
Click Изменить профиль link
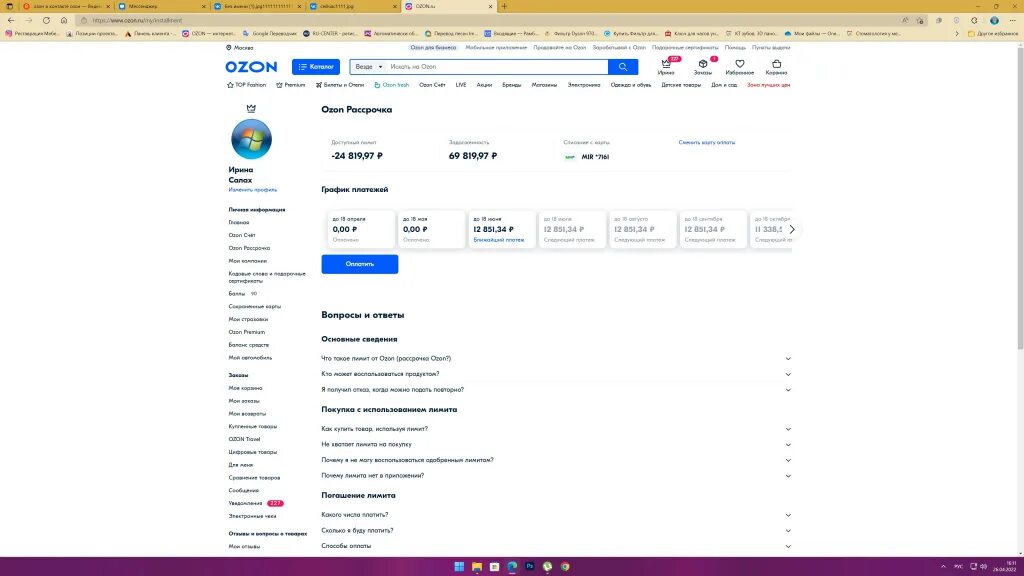253,190
